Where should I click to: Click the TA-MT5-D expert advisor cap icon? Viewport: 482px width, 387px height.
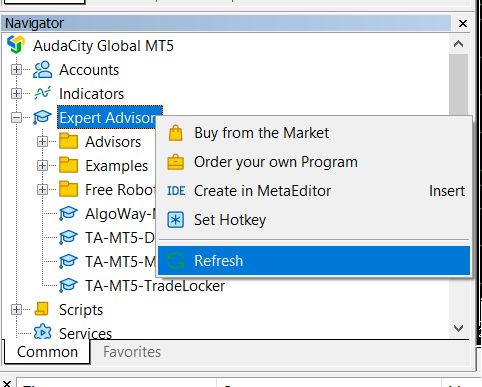[68, 237]
